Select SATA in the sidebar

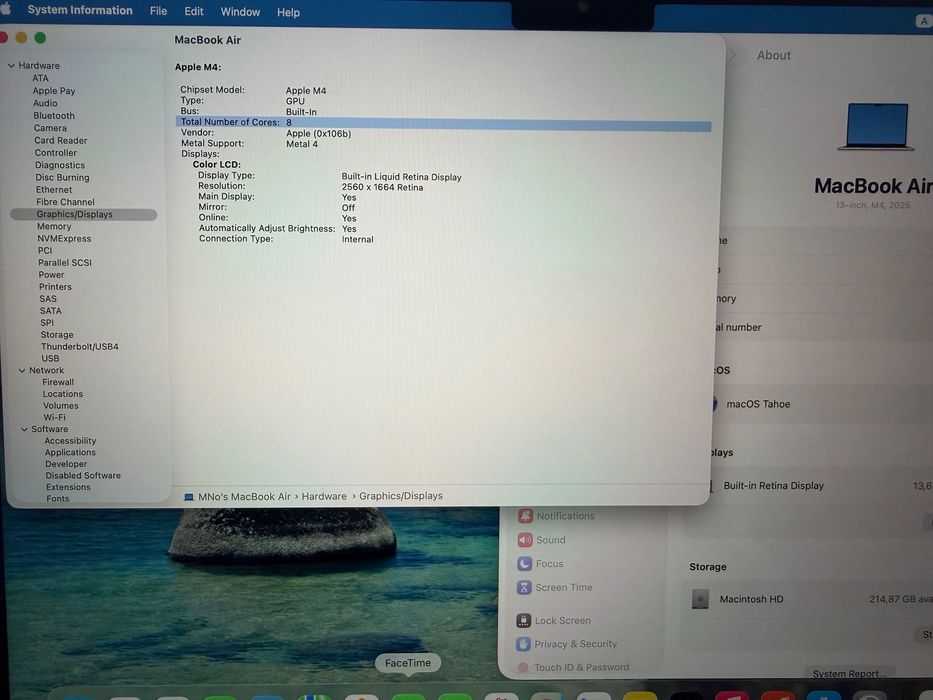coord(51,310)
